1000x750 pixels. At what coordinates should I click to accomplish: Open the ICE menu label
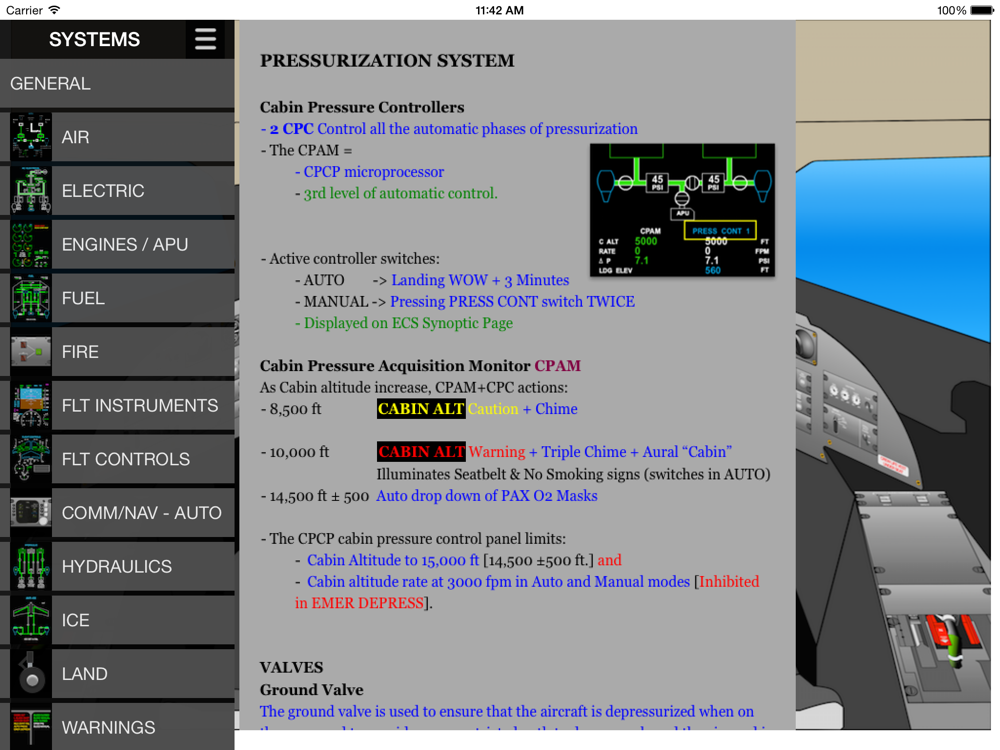(x=75, y=619)
